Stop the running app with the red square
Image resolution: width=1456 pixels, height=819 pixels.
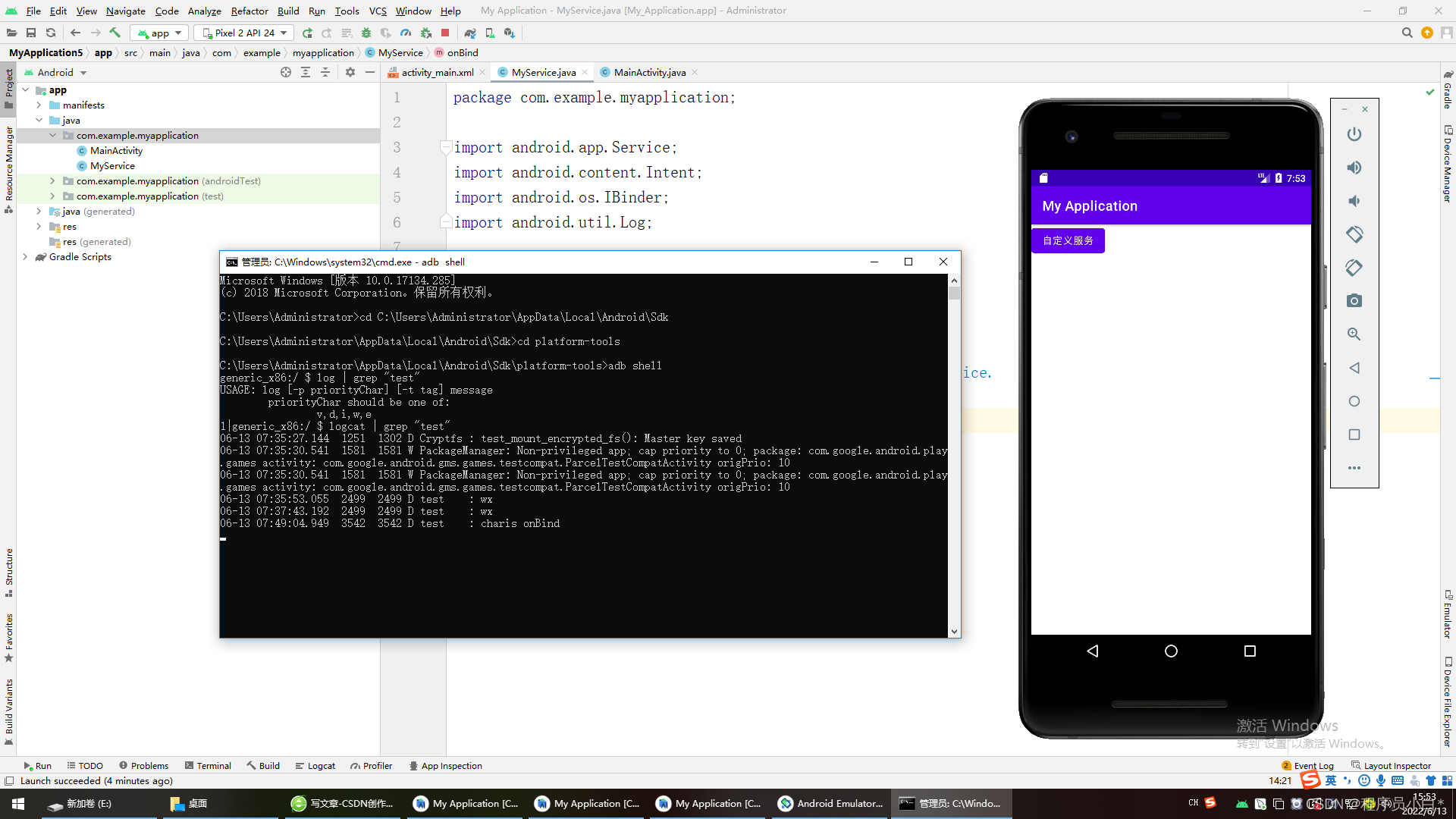pyautogui.click(x=445, y=33)
